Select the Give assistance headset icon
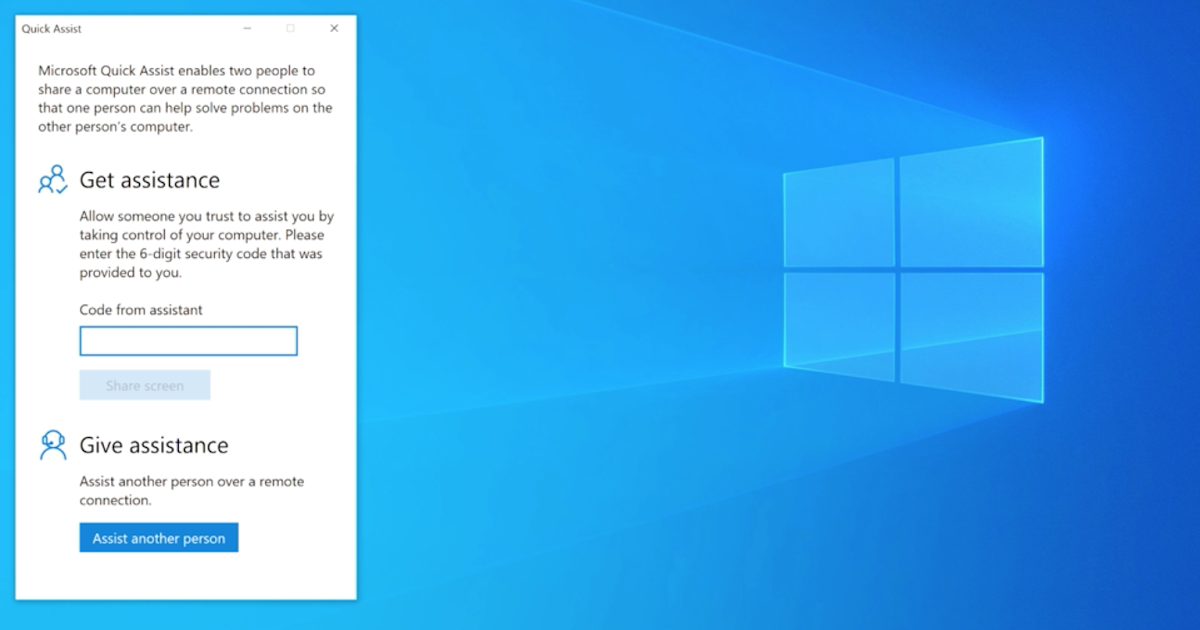 pos(52,444)
